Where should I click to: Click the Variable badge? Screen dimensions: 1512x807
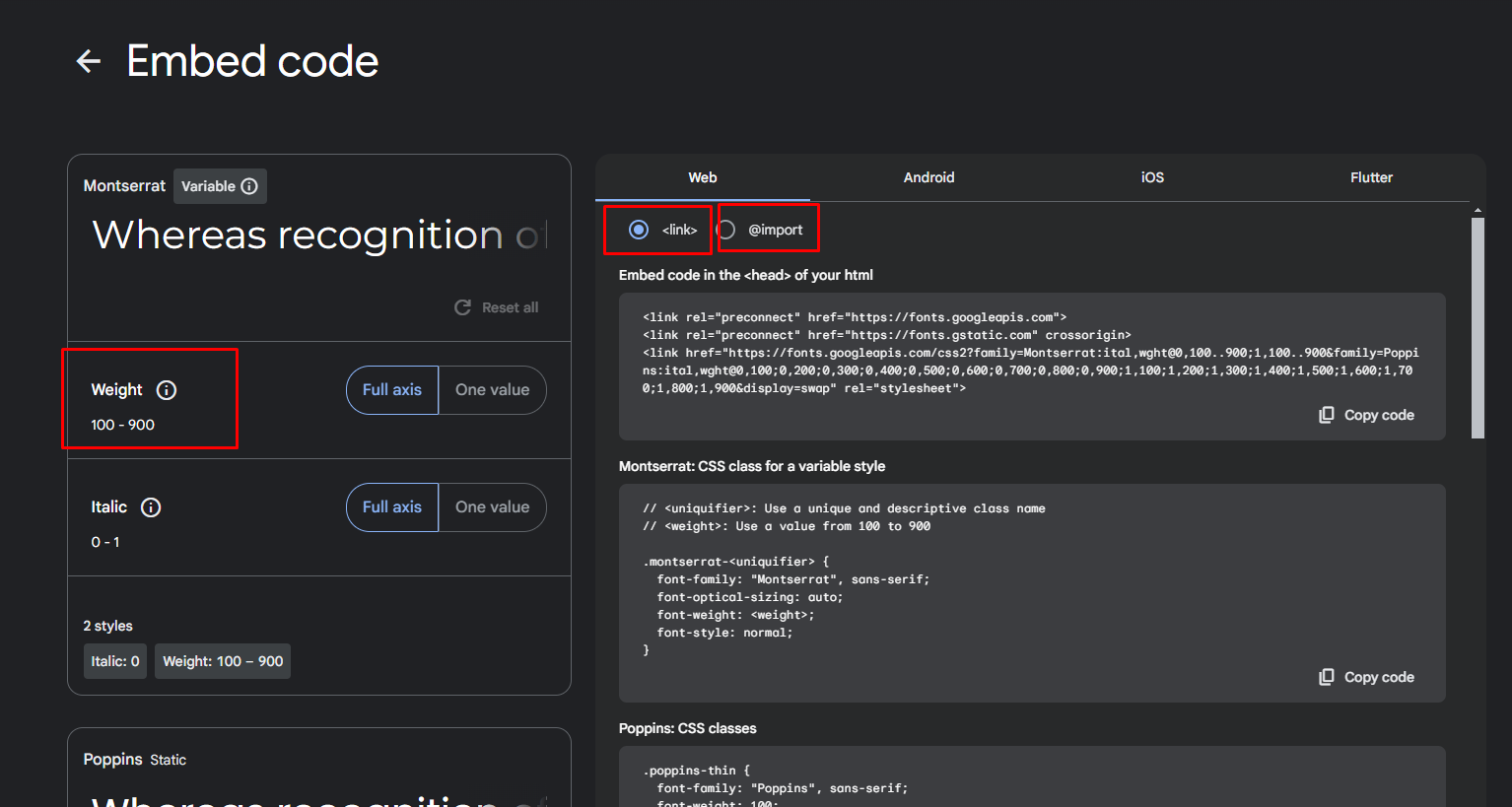(220, 186)
